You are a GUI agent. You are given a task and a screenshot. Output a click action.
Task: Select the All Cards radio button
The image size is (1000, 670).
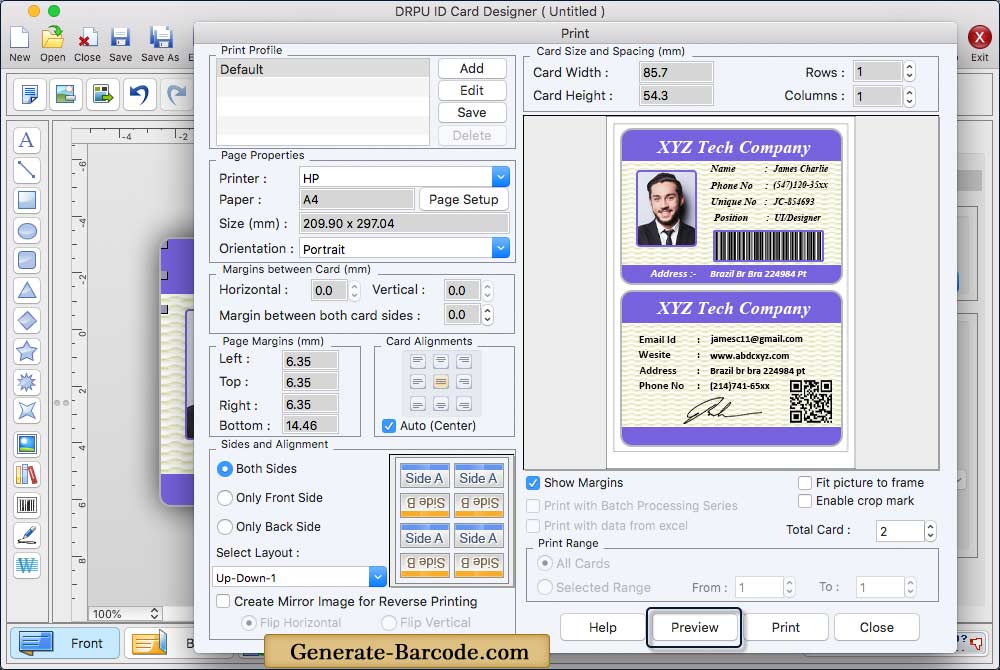pos(545,564)
